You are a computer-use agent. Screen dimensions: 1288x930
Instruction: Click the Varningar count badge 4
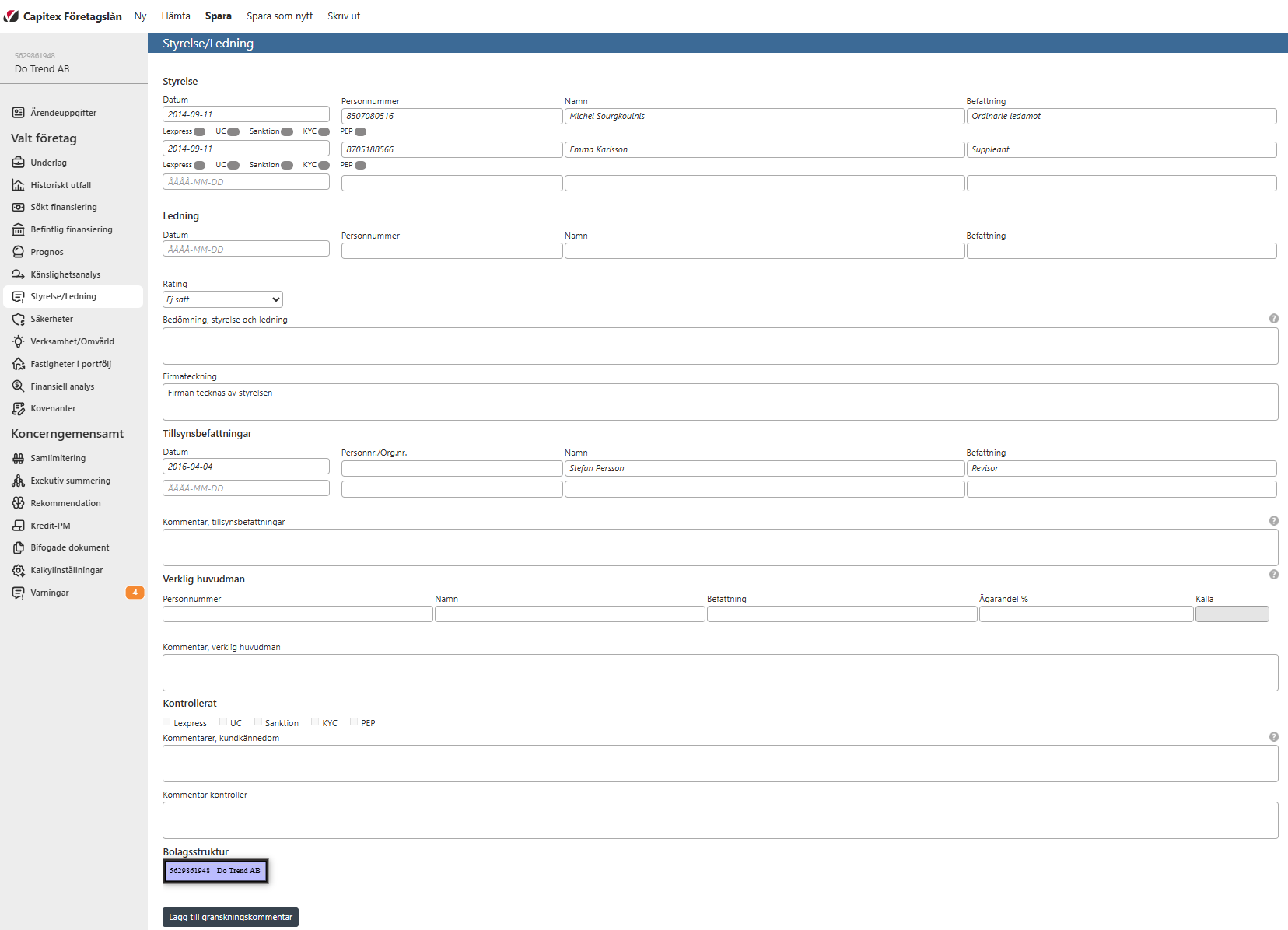(x=135, y=593)
